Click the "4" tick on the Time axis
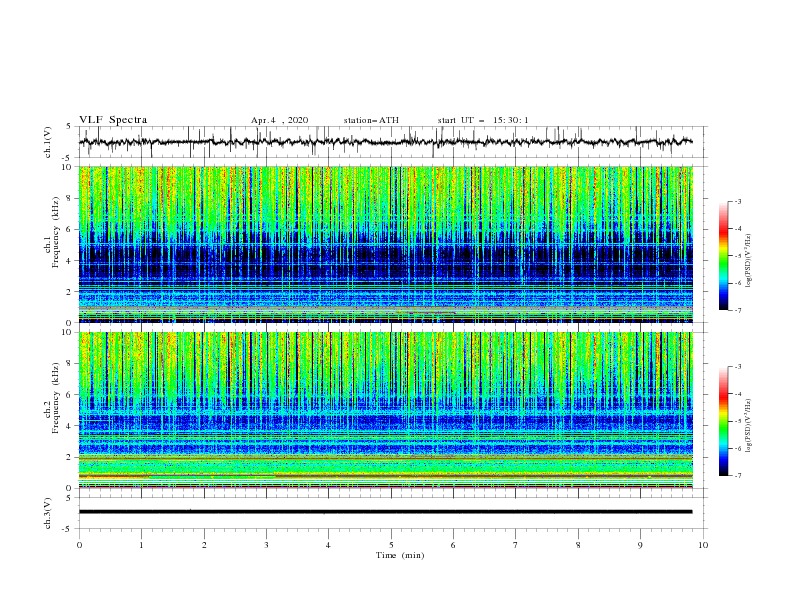The width and height of the screenshot is (792, 612). pyautogui.click(x=328, y=545)
